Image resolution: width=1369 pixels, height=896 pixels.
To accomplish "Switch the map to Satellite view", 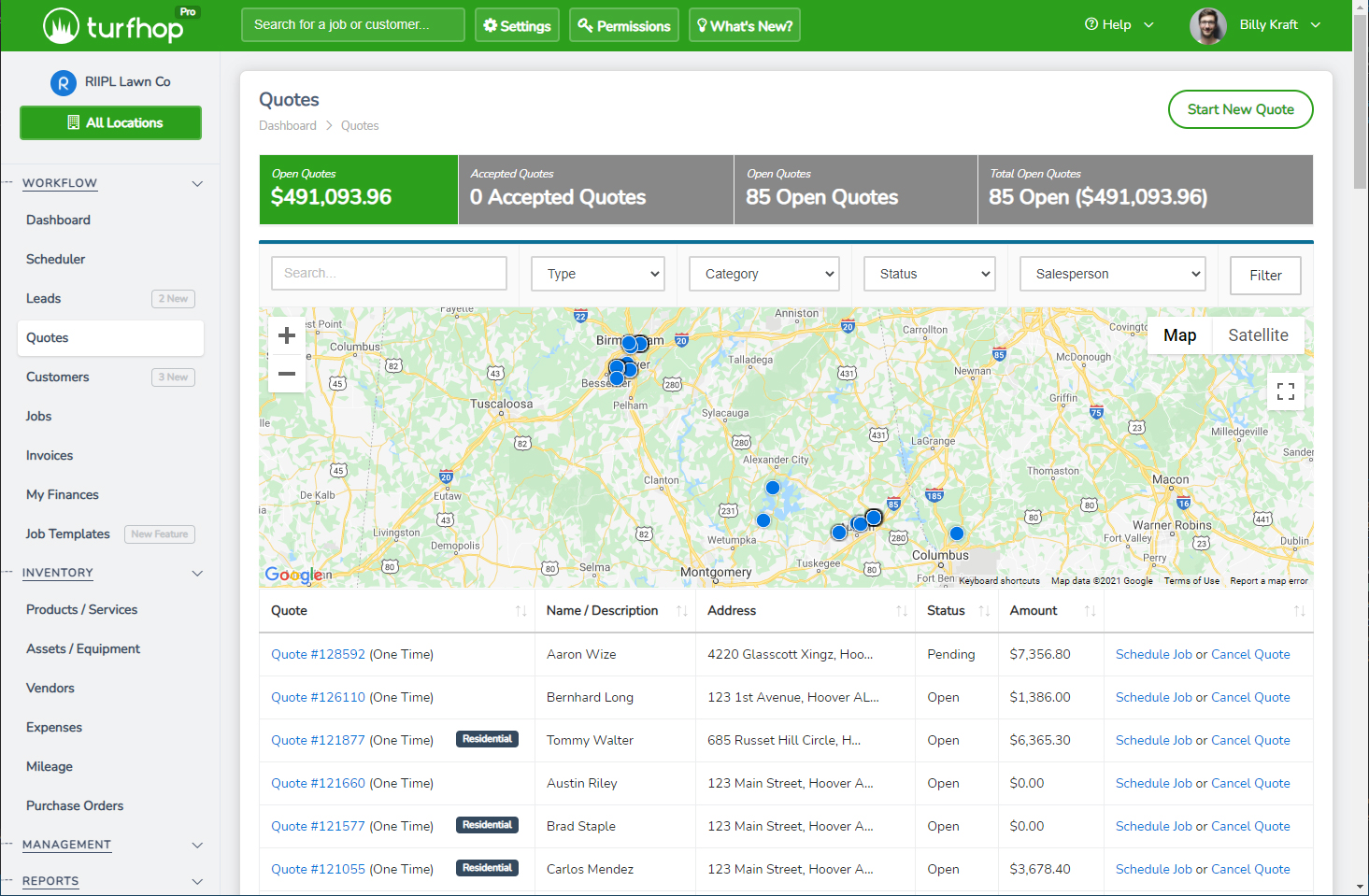I will (x=1257, y=334).
